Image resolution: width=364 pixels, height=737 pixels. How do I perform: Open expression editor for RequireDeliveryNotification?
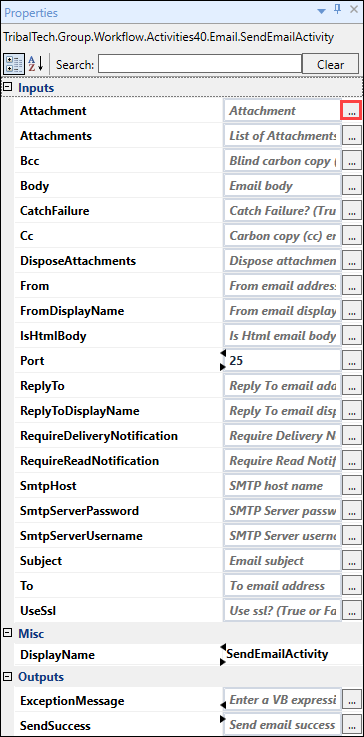[351, 436]
